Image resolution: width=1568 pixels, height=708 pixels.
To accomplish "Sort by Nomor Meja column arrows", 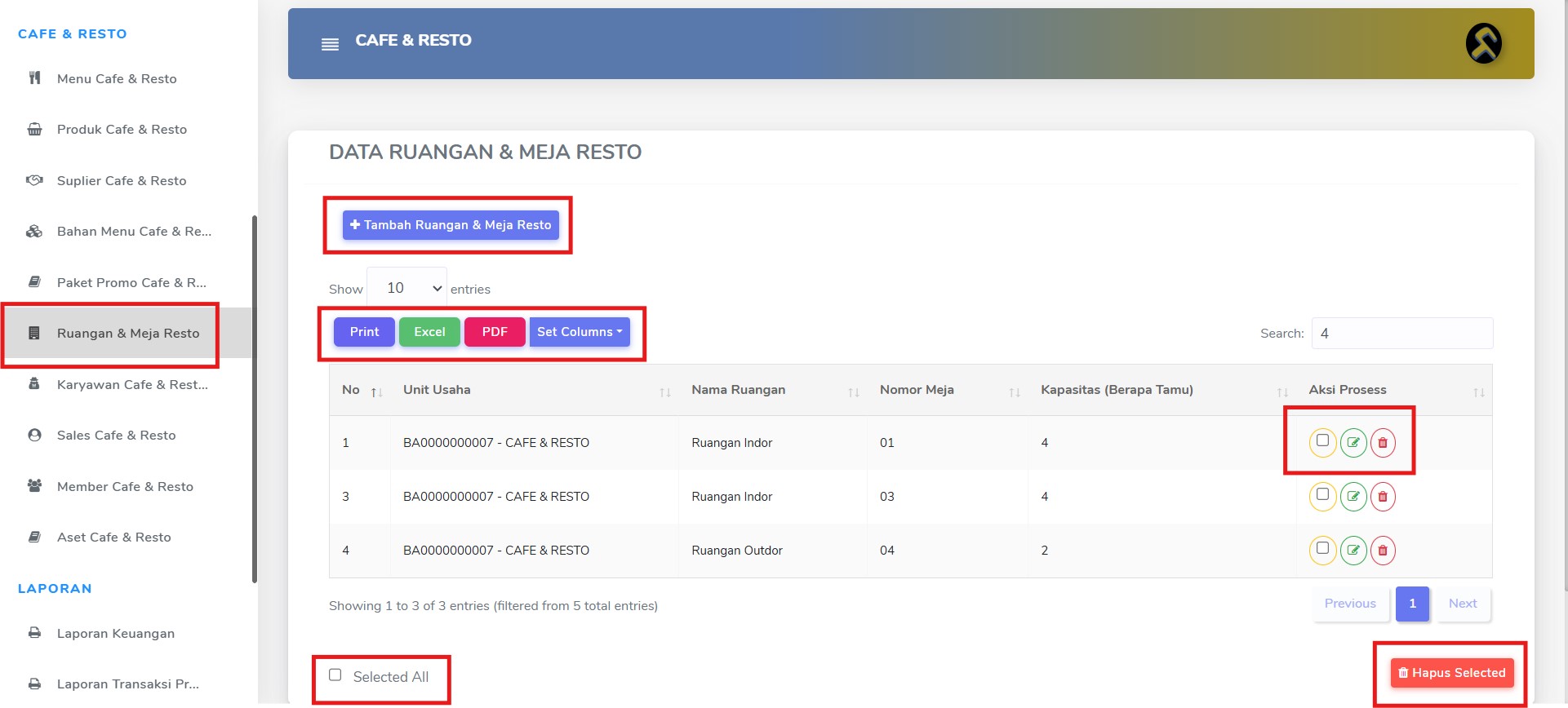I will point(1015,392).
